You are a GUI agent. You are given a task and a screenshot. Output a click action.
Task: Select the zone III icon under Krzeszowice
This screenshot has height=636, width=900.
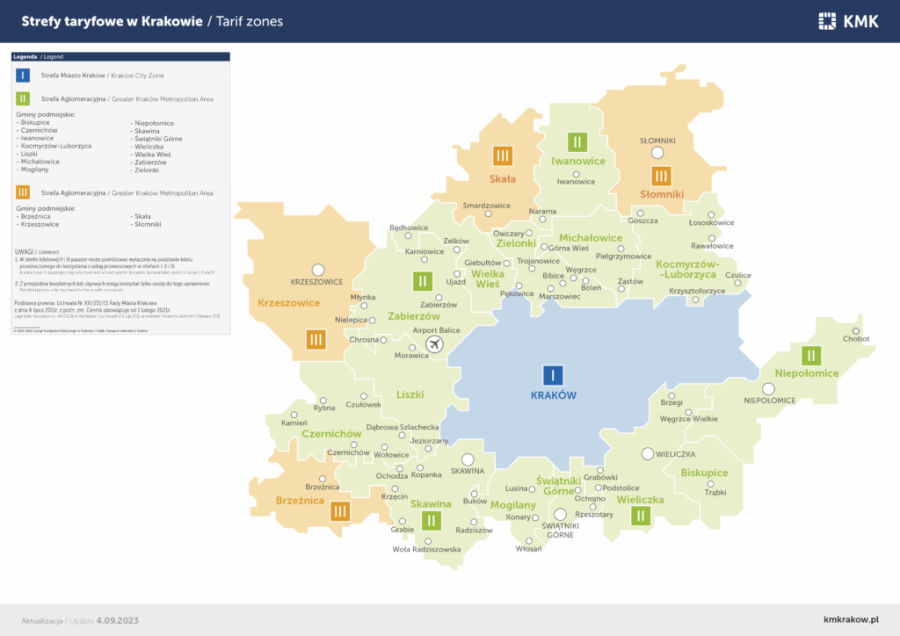(316, 340)
